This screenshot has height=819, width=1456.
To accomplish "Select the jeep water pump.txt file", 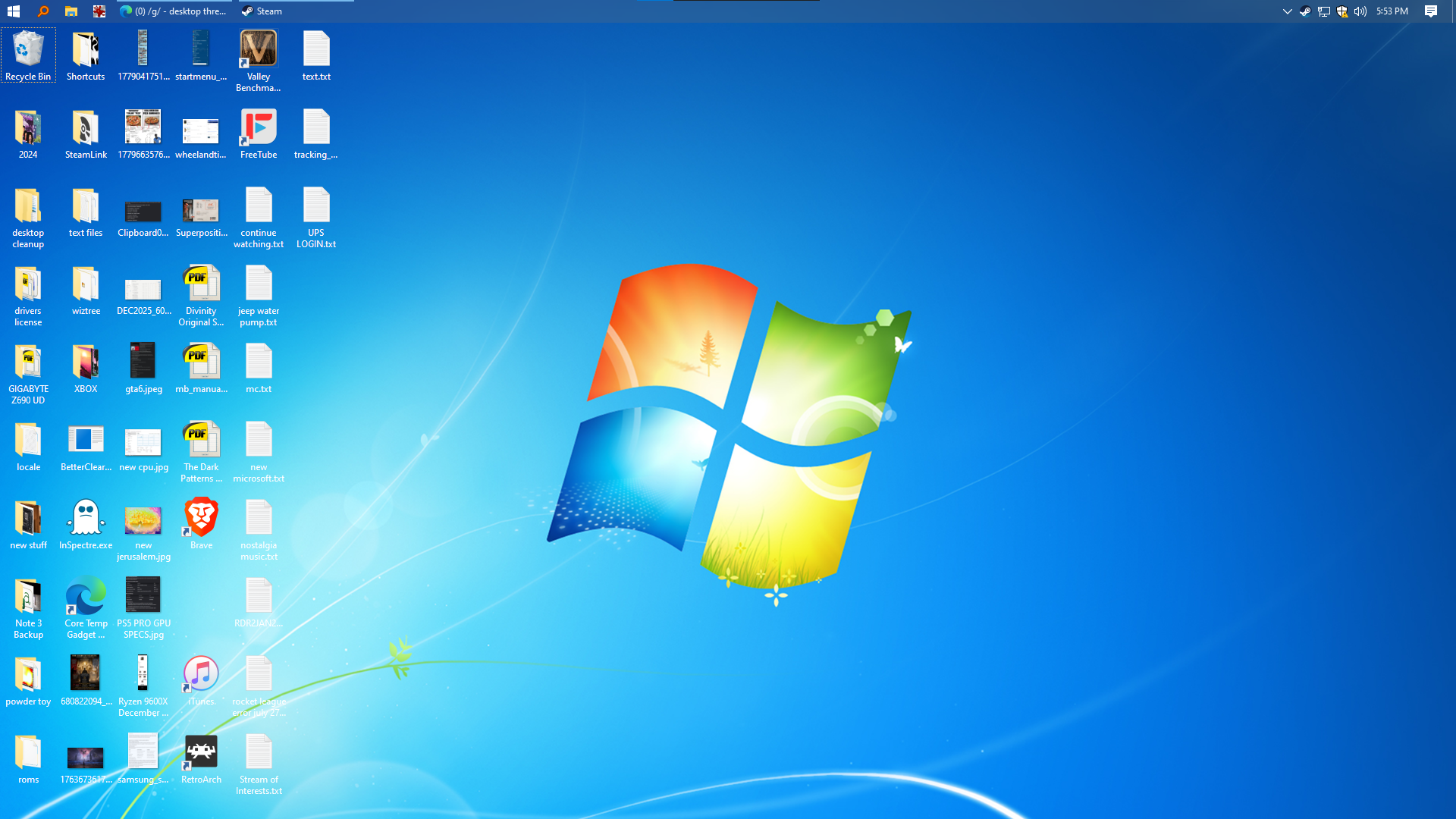I will (259, 296).
